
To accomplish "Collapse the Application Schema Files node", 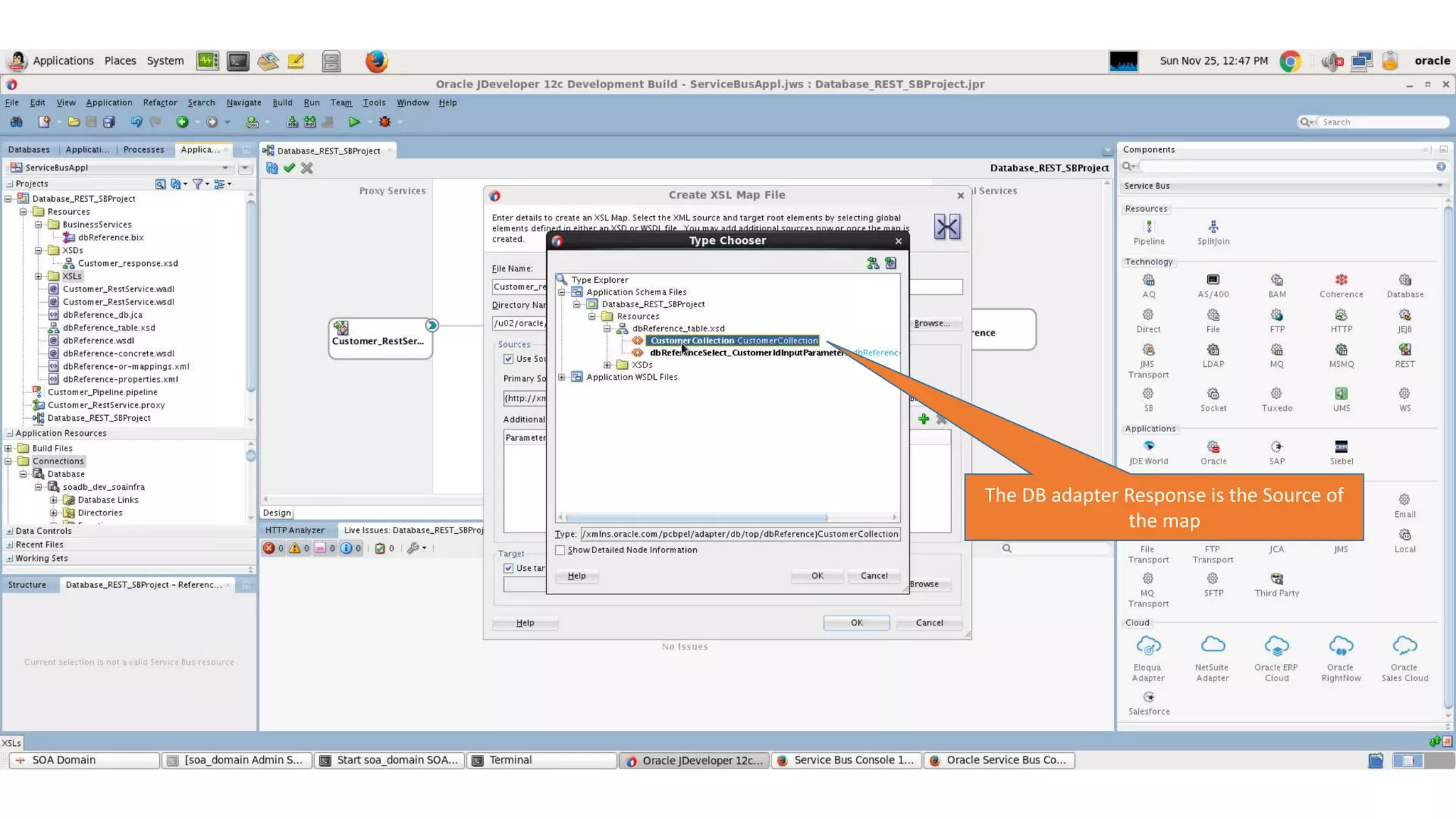I will pos(562,292).
